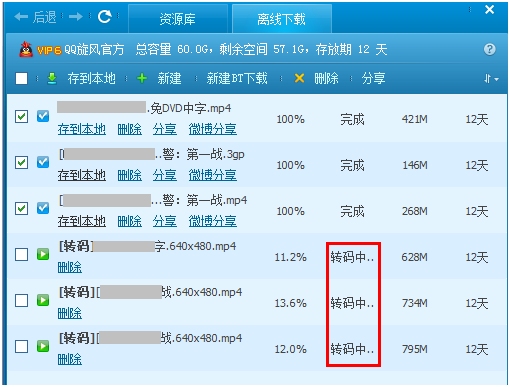Image resolution: width=510 pixels, height=387 pixels.
Task: Click the yellow X delete icon
Action: tap(299, 79)
